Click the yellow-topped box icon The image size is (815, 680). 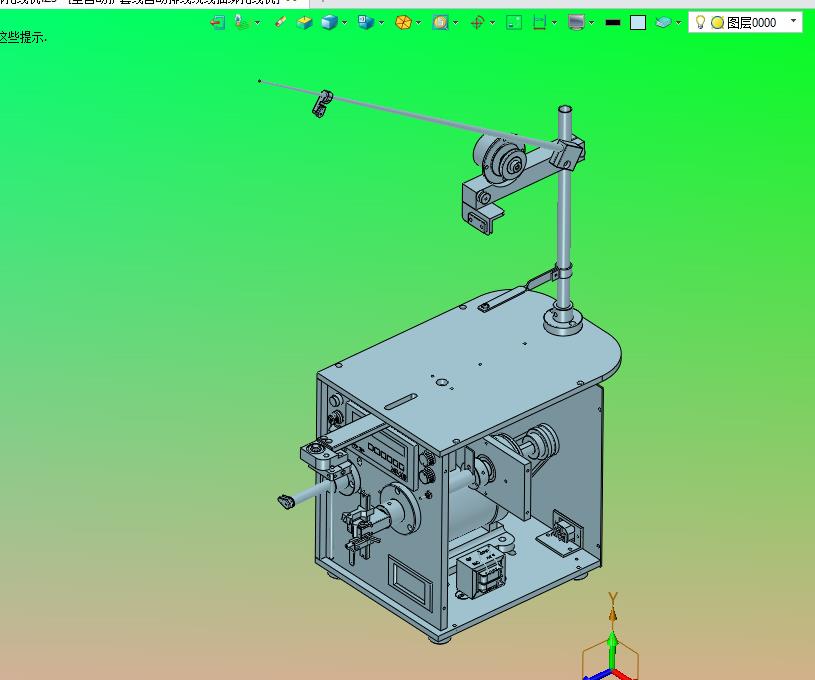tap(305, 22)
